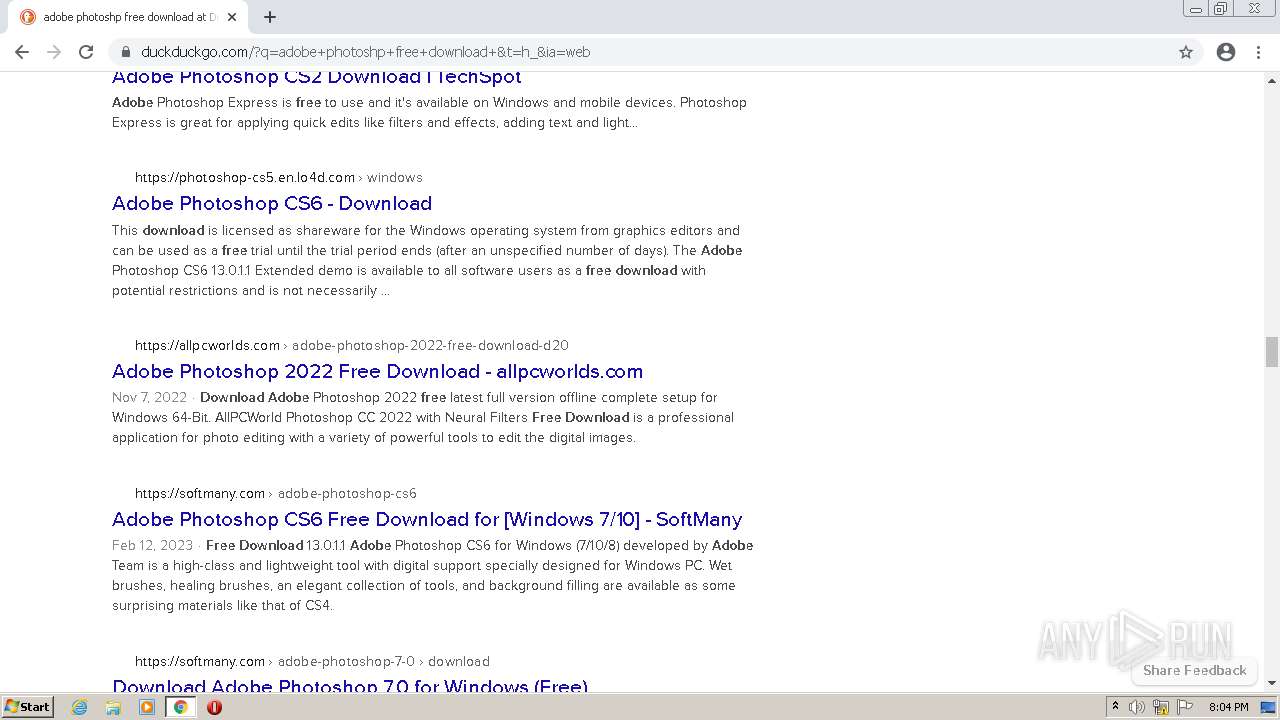Image resolution: width=1280 pixels, height=720 pixels.
Task: Show hidden system tray icons
Action: [x=1116, y=707]
